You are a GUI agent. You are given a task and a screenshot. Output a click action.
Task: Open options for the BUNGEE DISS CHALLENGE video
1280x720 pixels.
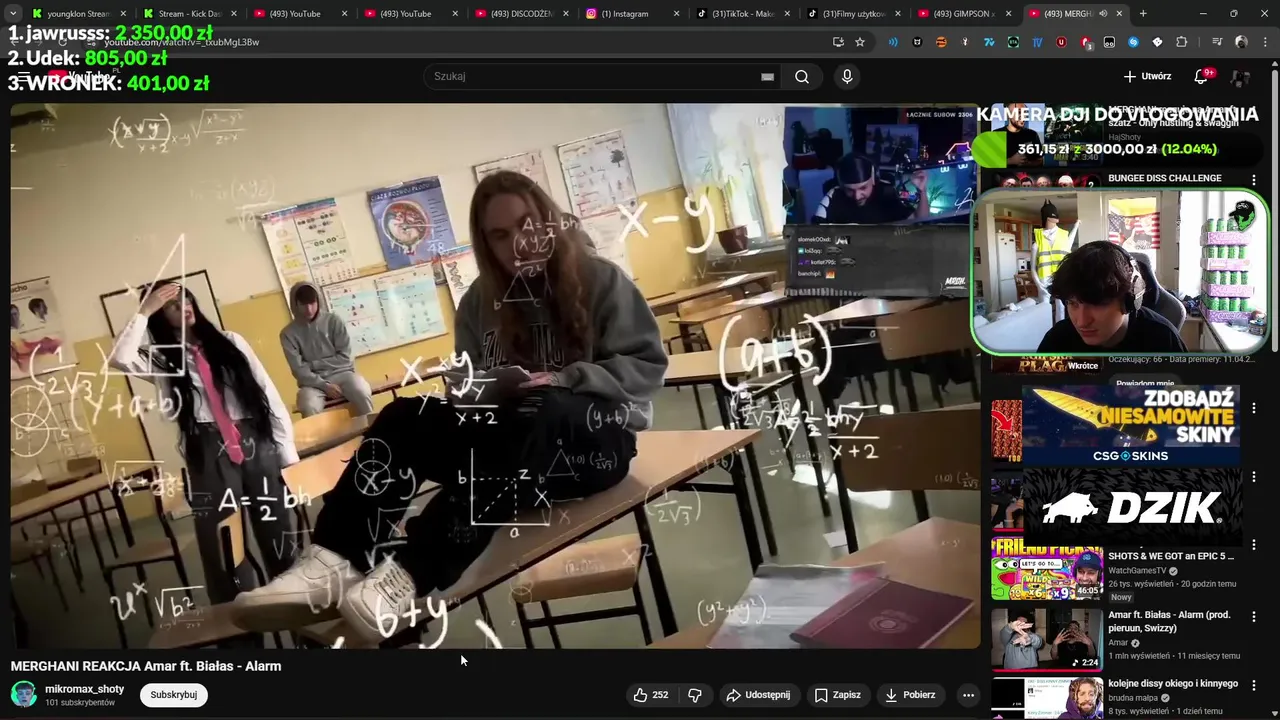click(x=1254, y=180)
